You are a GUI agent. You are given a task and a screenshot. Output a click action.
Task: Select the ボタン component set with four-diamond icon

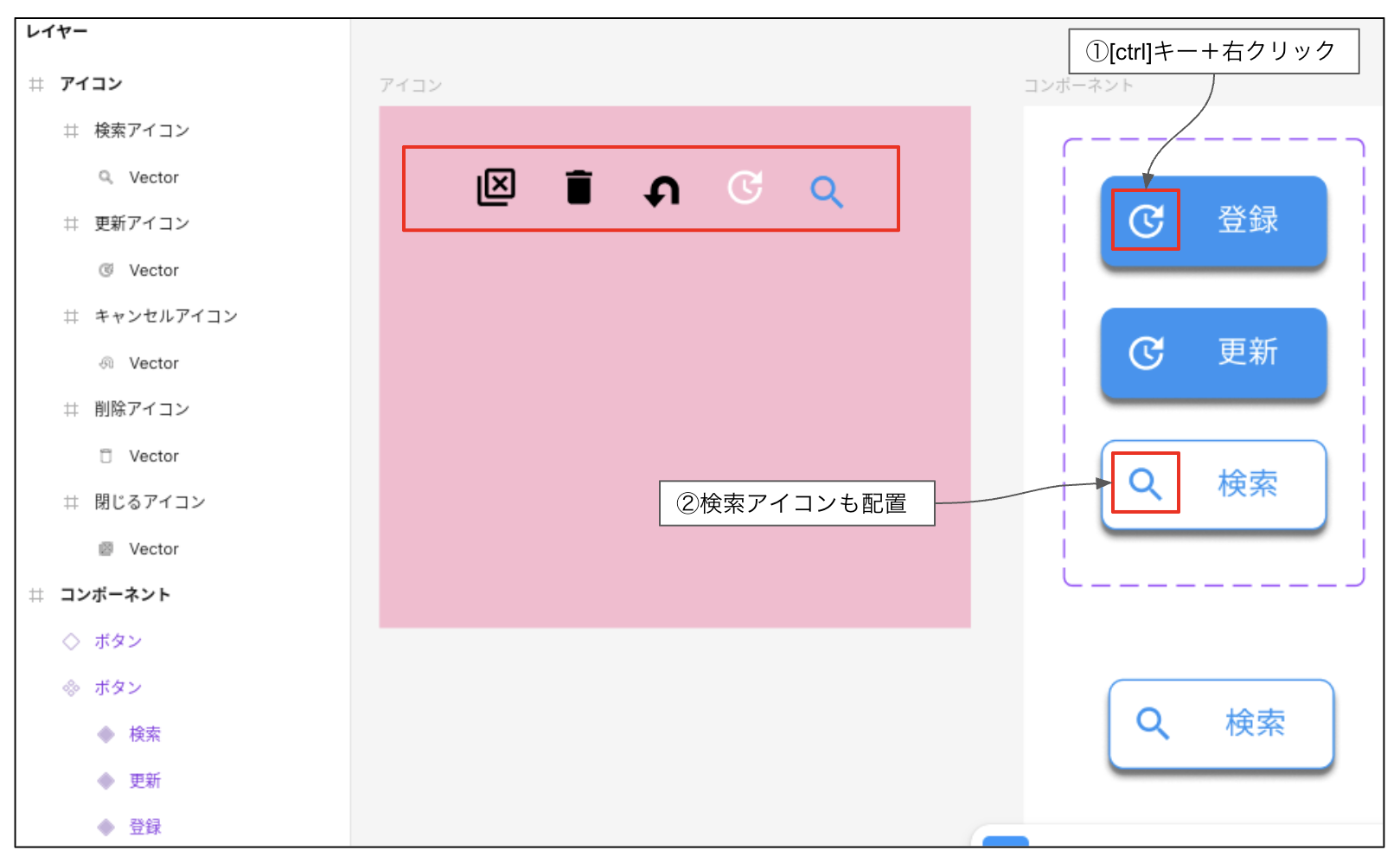point(118,688)
